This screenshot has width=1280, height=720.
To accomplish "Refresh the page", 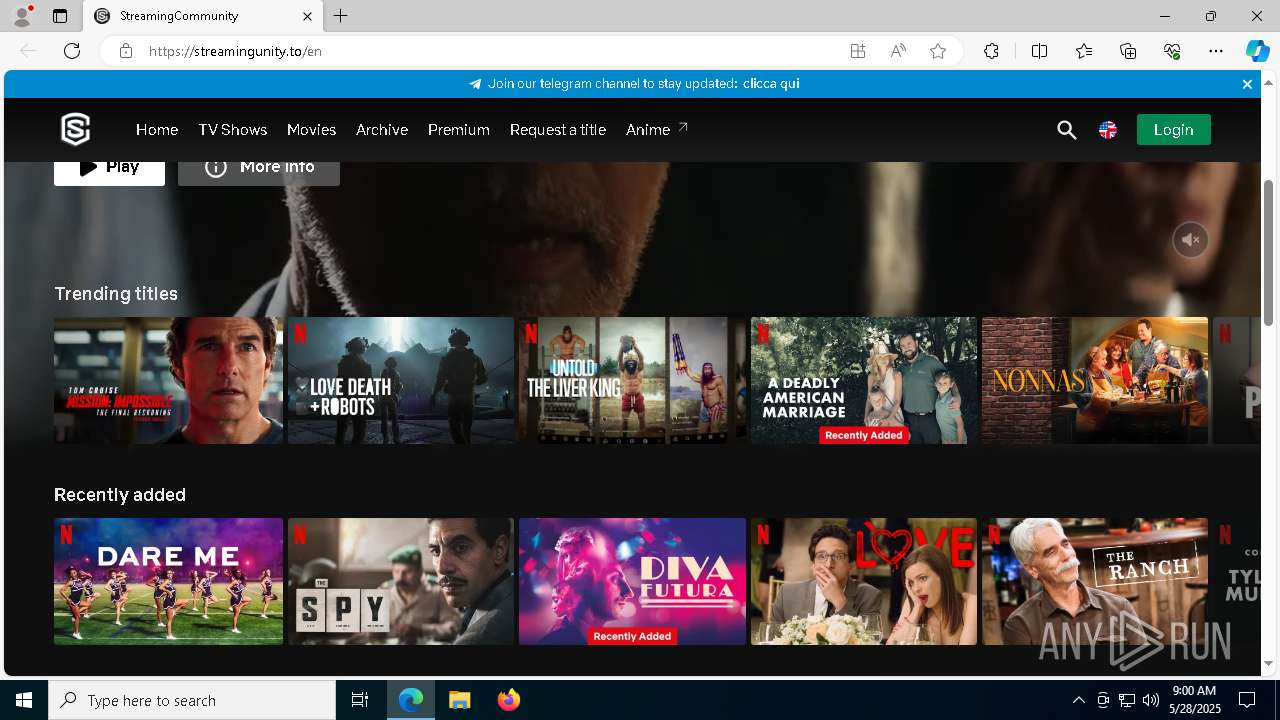I will (72, 51).
